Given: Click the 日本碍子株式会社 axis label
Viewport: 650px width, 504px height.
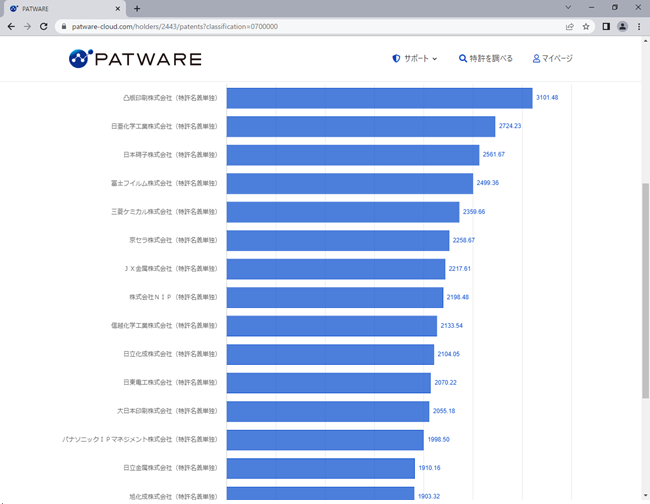Looking at the screenshot, I should point(170,155).
